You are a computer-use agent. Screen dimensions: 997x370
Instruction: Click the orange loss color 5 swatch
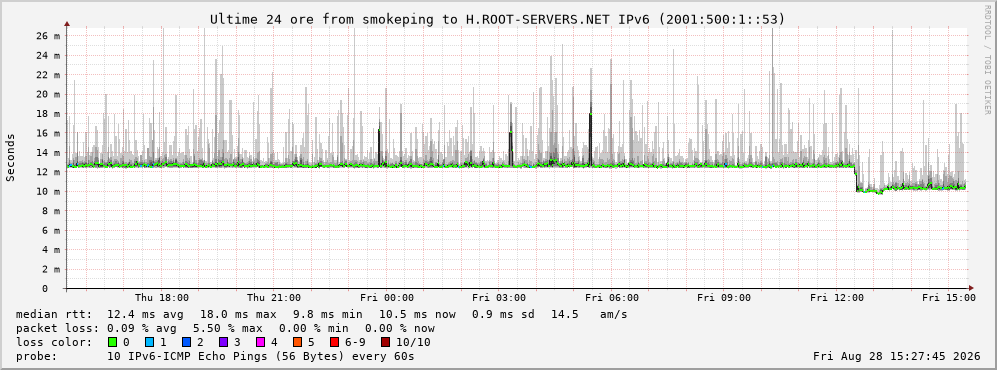click(298, 342)
